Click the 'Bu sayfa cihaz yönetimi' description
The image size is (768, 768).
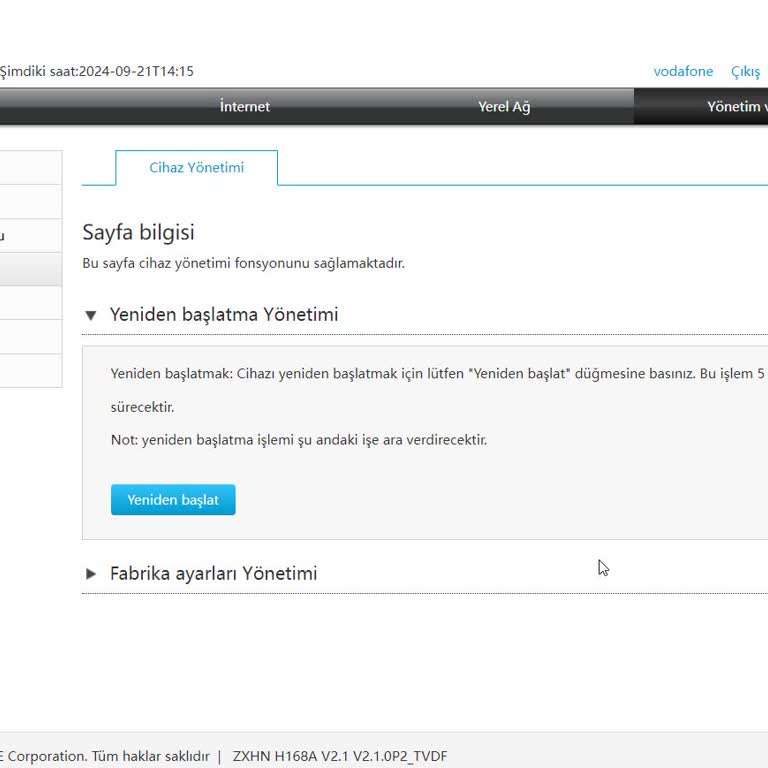click(243, 263)
